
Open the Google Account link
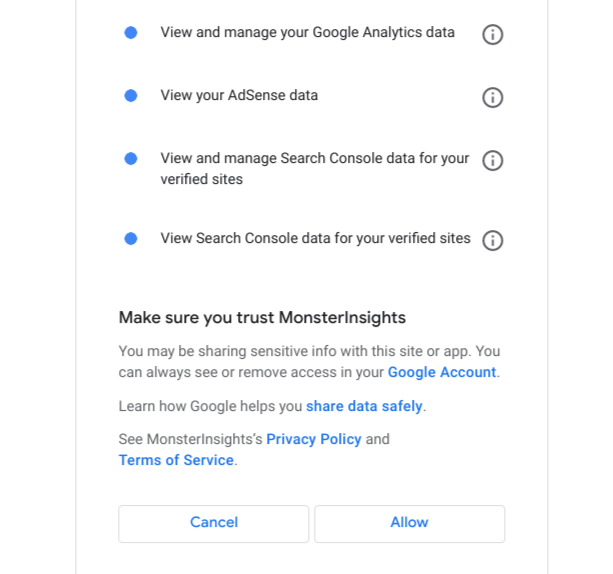coord(442,372)
